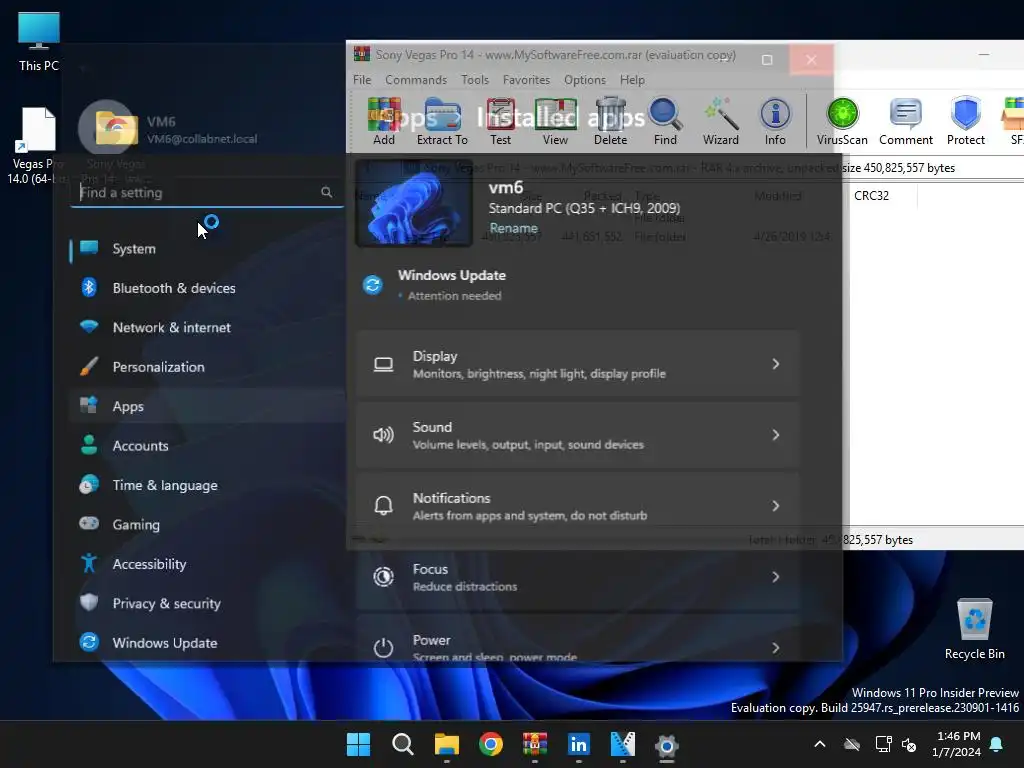Image resolution: width=1024 pixels, height=768 pixels.
Task: Open Sound settings row
Action: coord(578,435)
